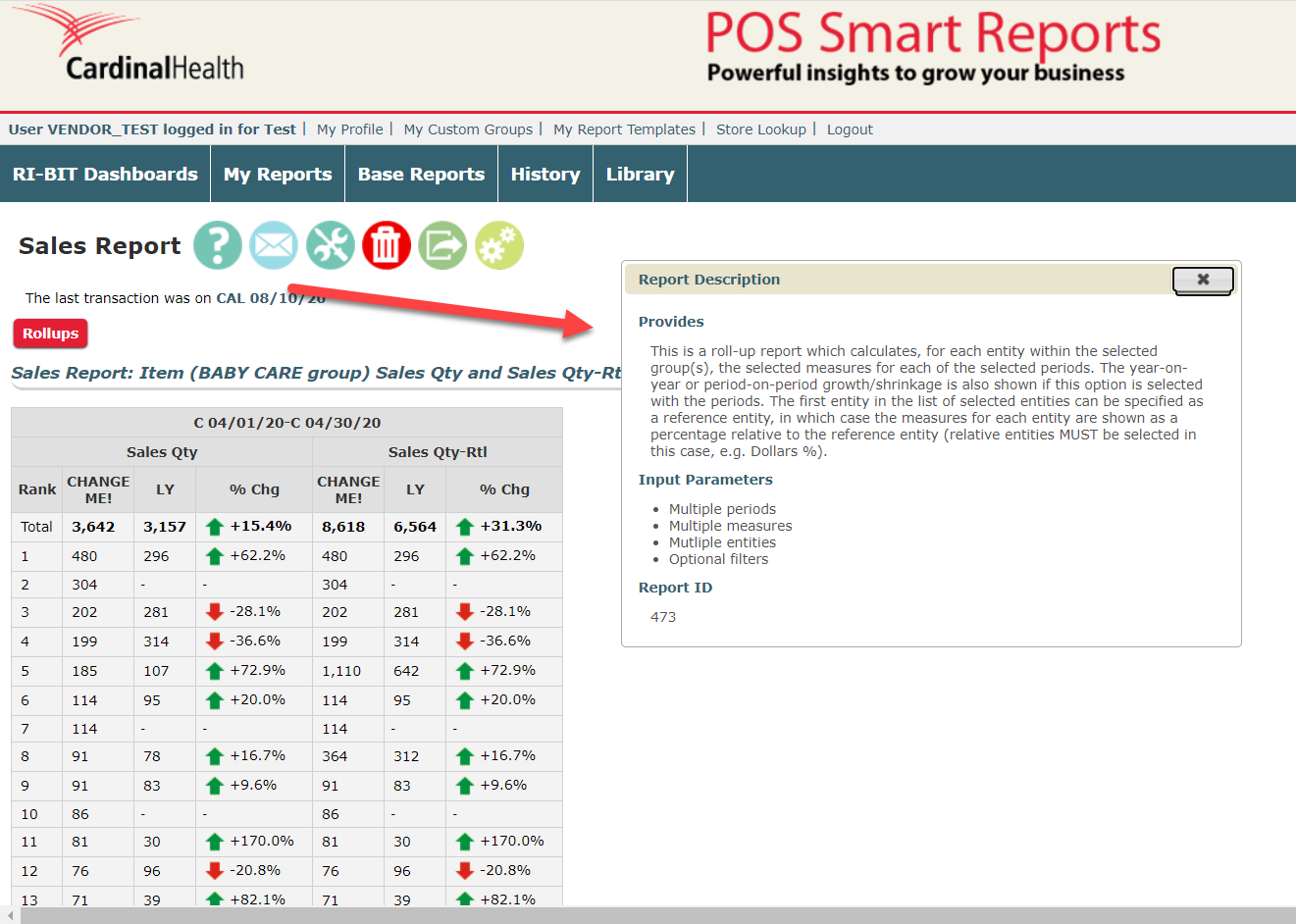The image size is (1296, 924).
Task: Open the History tab
Action: pyautogui.click(x=545, y=175)
